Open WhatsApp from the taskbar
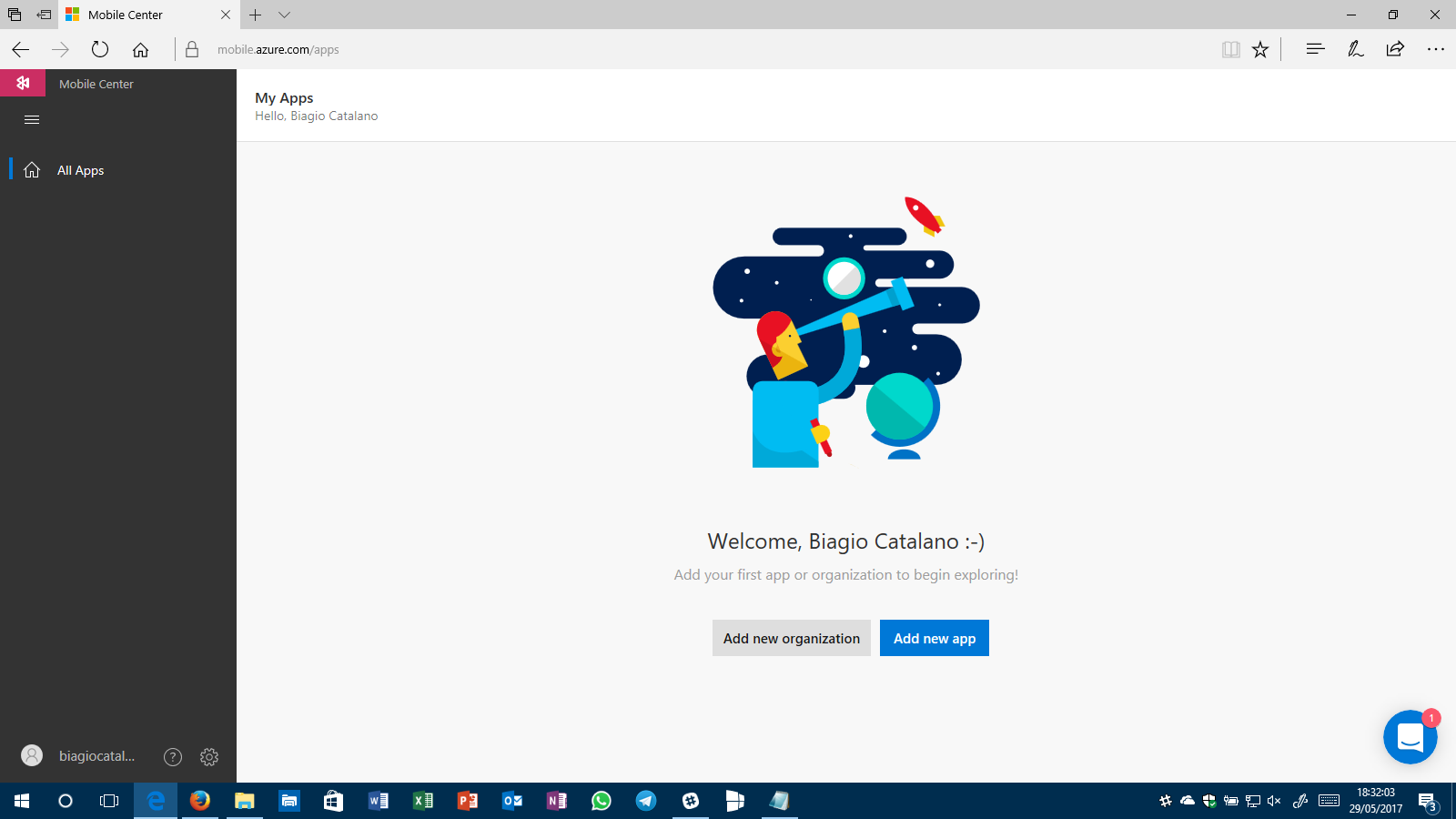 pyautogui.click(x=602, y=801)
